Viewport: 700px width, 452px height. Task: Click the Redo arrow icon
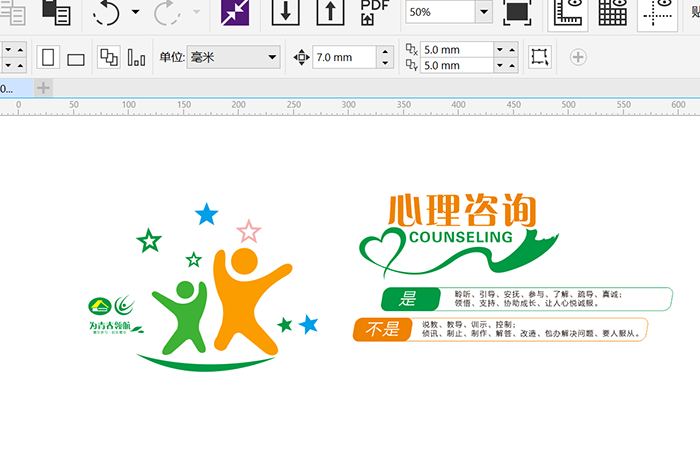tap(167, 12)
